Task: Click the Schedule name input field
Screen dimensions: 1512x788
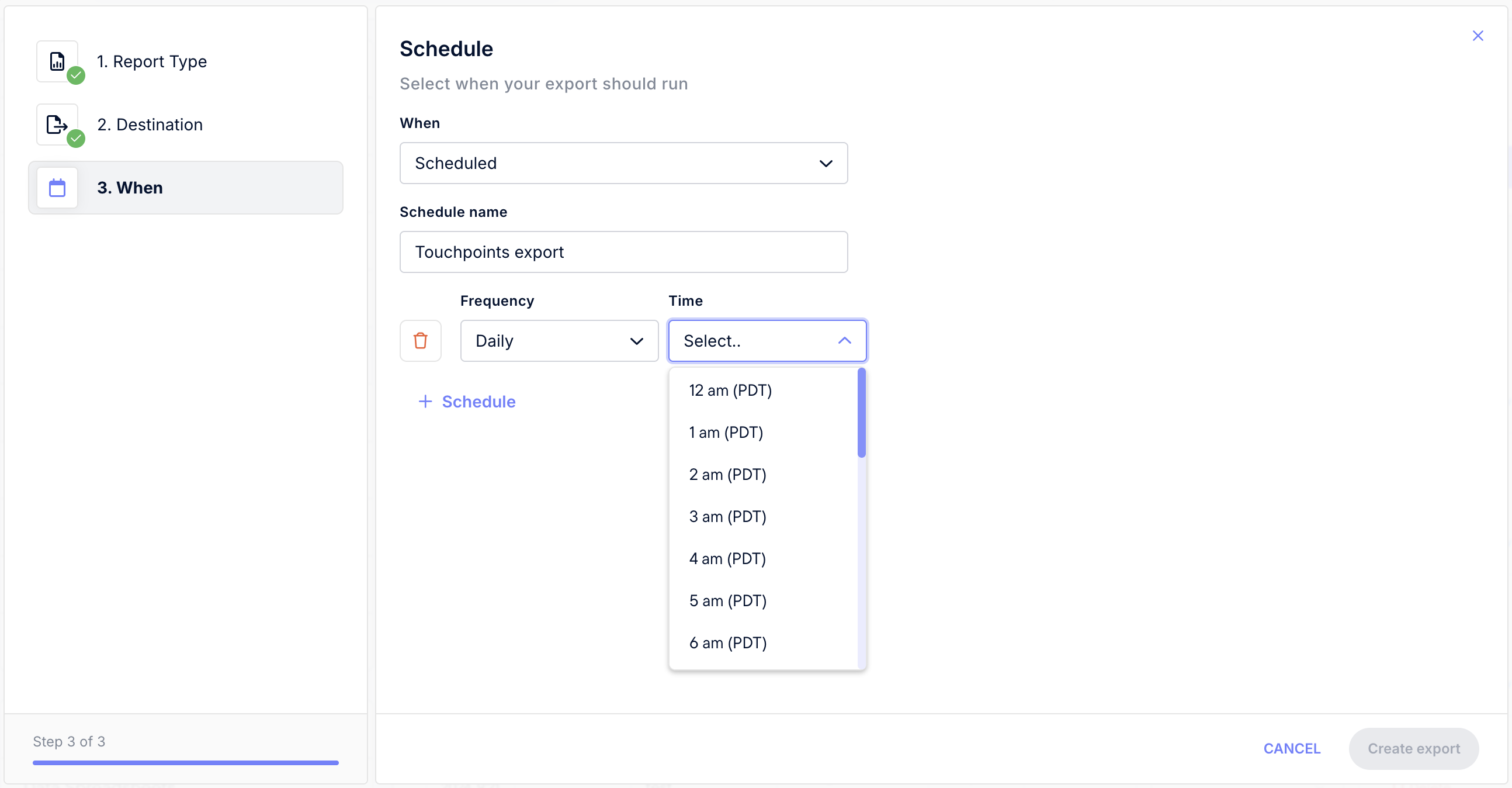Action: 623,252
